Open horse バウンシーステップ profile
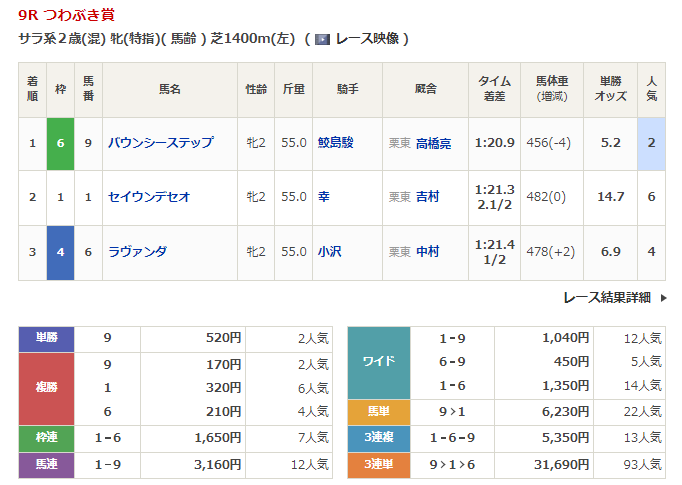The width and height of the screenshot is (682, 485). click(160, 143)
